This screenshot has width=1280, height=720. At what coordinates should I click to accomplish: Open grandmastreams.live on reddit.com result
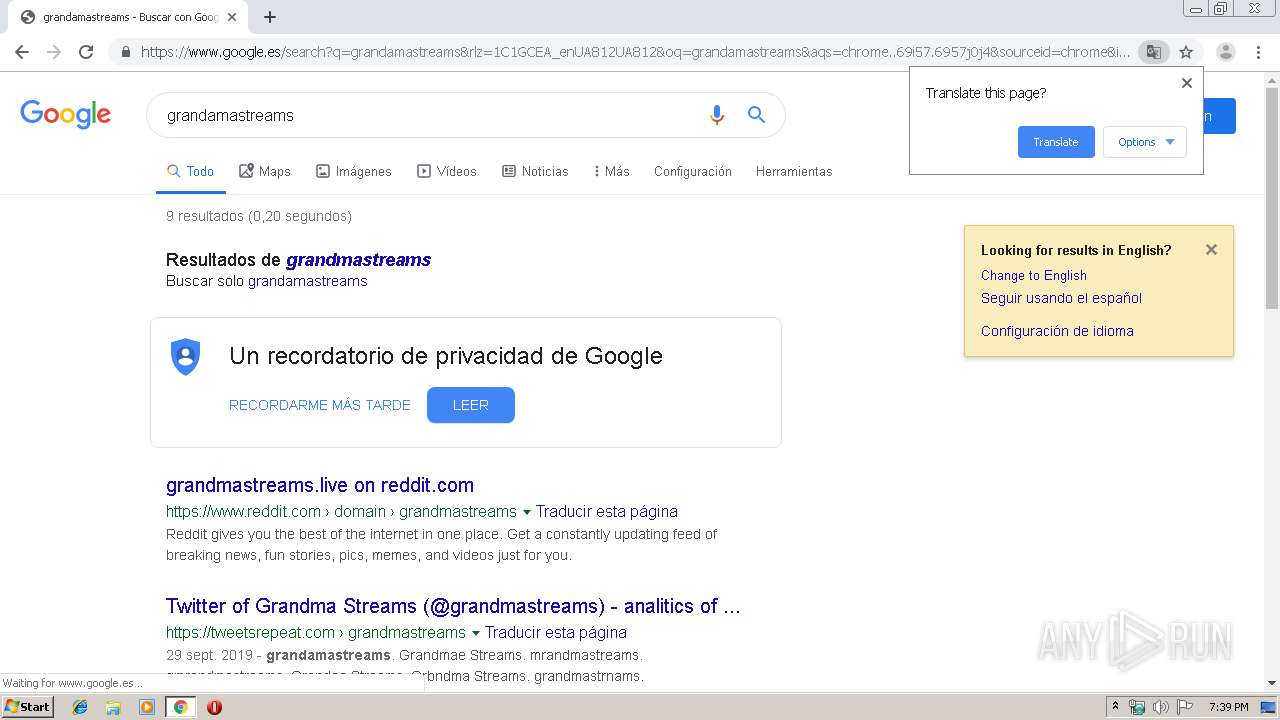click(x=320, y=485)
